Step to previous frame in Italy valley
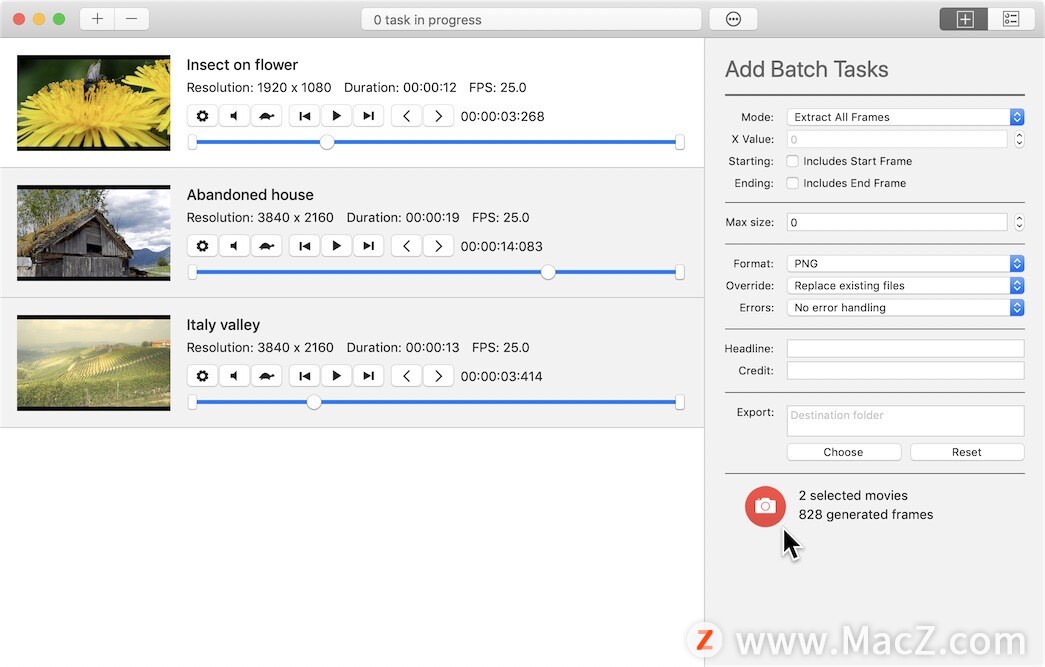Image resolution: width=1045 pixels, height=667 pixels. (407, 376)
